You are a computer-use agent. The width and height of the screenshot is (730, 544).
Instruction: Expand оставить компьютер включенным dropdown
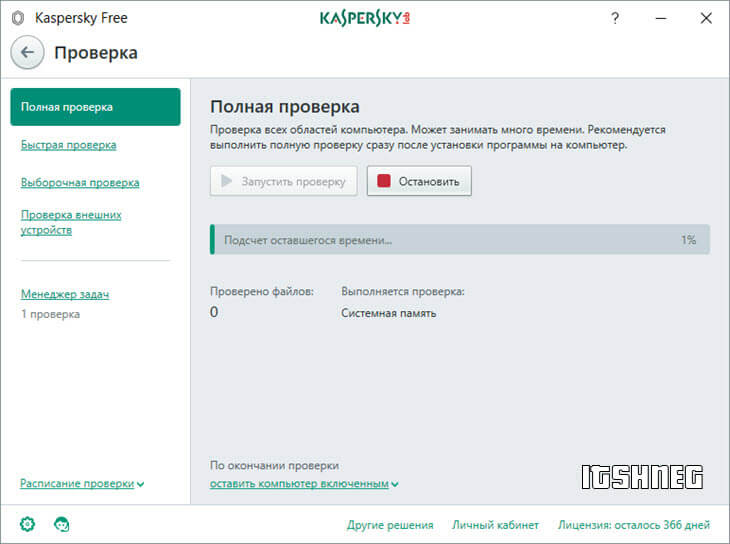[304, 483]
